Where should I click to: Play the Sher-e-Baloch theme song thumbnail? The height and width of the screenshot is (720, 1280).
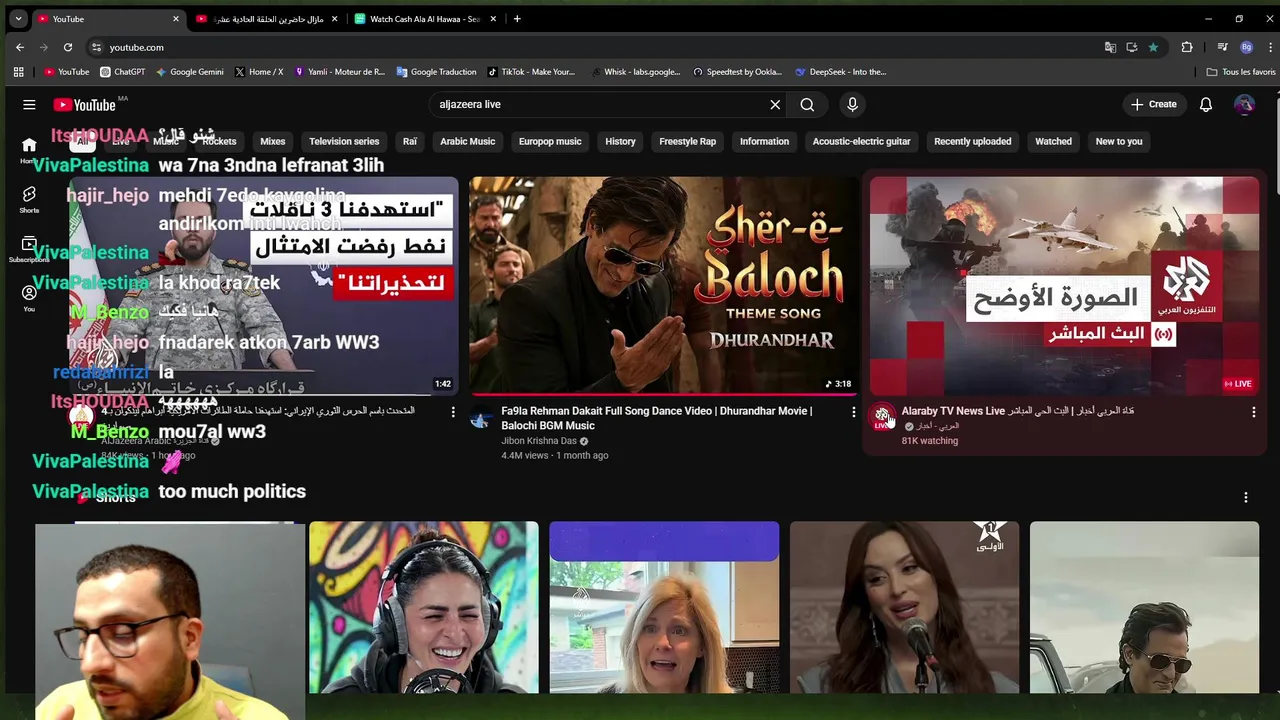(664, 286)
